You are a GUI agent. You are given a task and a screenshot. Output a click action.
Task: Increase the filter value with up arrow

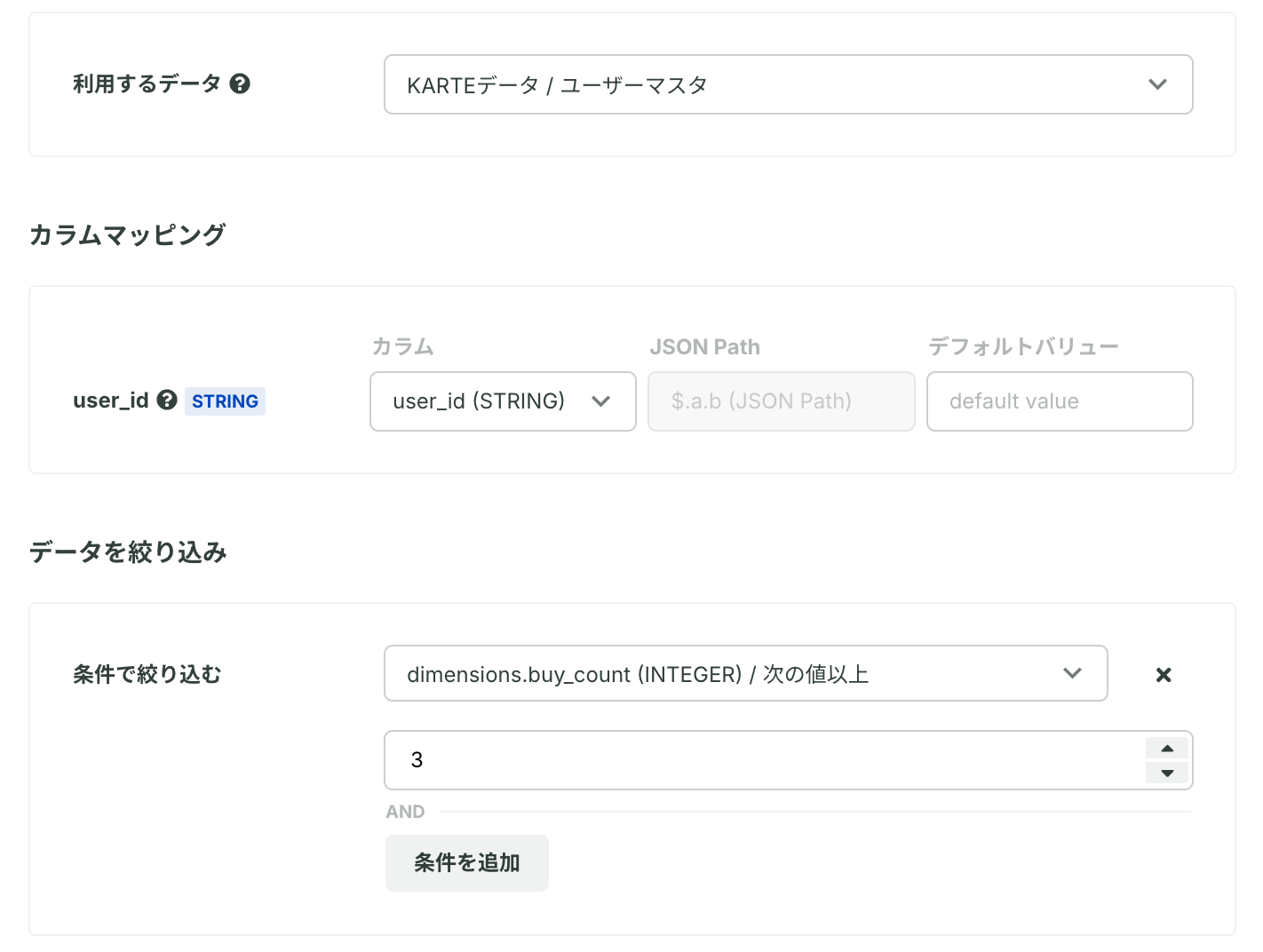[x=1167, y=749]
